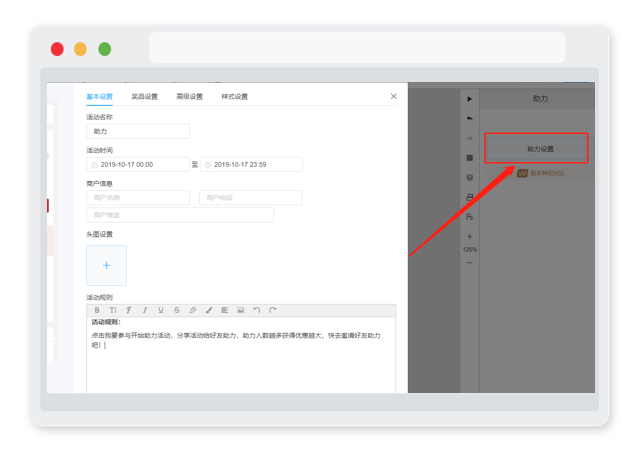Click the undo arrow in rules editor
The width and height of the screenshot is (640, 450).
pyautogui.click(x=256, y=310)
